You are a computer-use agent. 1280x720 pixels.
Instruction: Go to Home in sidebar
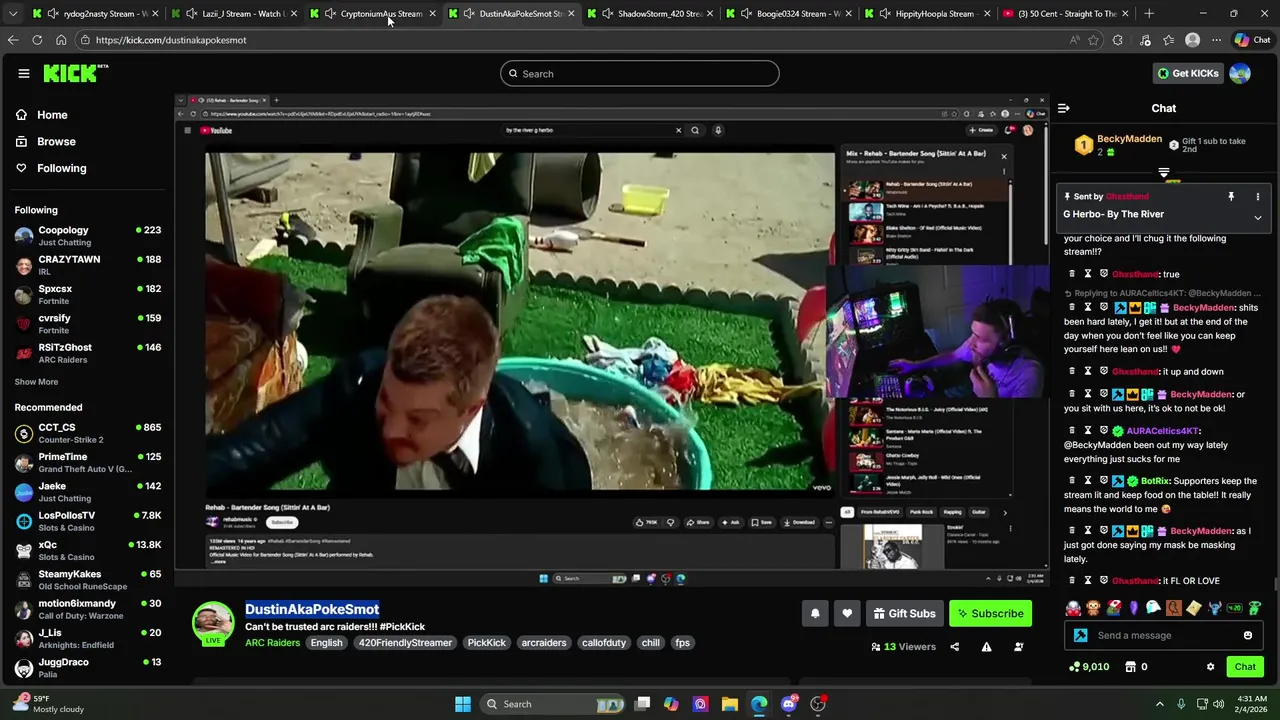point(41,115)
